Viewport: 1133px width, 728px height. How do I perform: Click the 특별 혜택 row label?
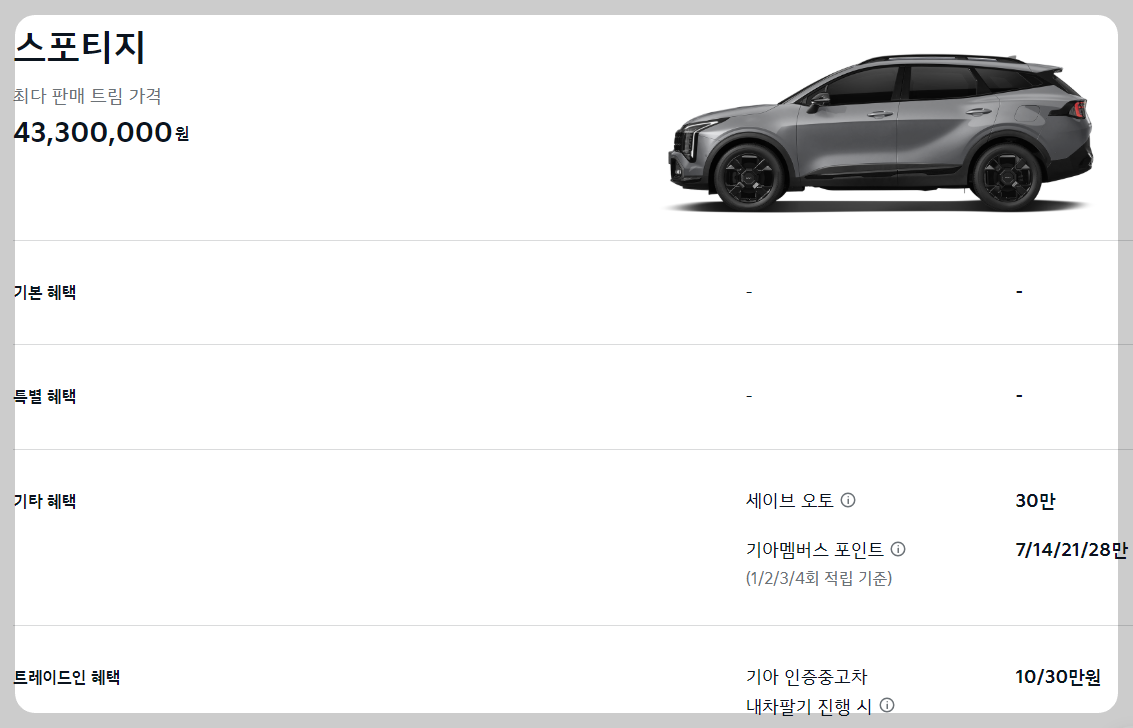(45, 396)
